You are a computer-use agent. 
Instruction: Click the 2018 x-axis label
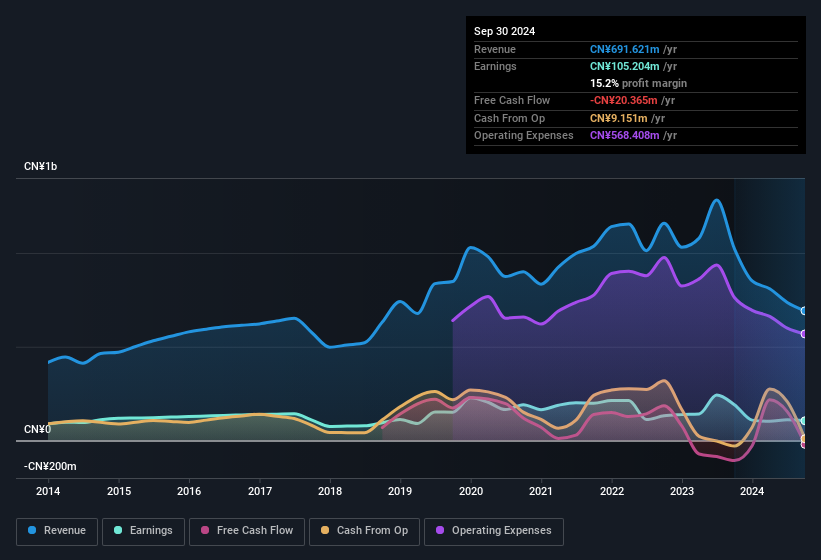(x=330, y=491)
